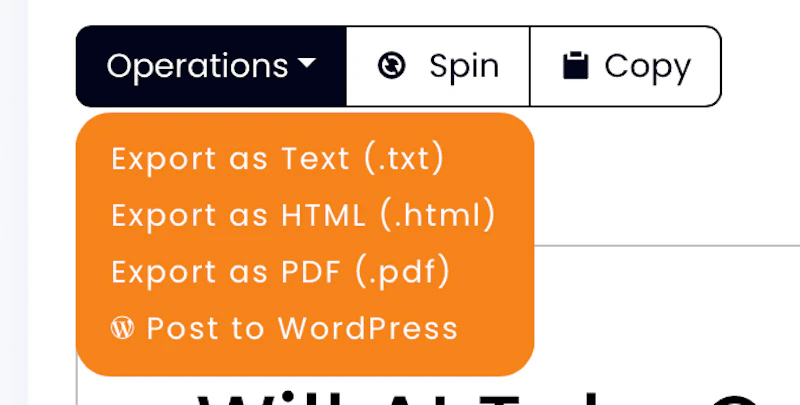This screenshot has width=800, height=405.
Task: Click the Copy clipboard icon
Action: pos(575,66)
